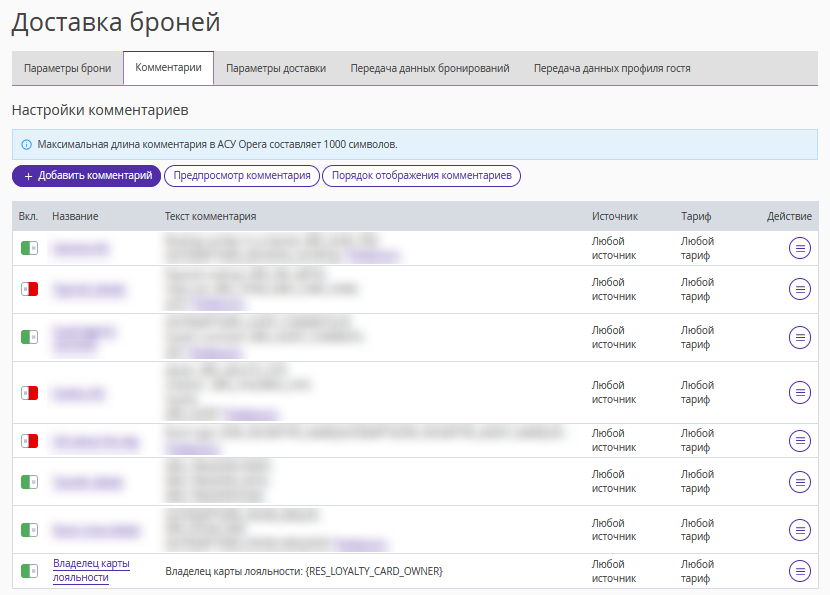Open Параметры доставки tab

pos(276,68)
